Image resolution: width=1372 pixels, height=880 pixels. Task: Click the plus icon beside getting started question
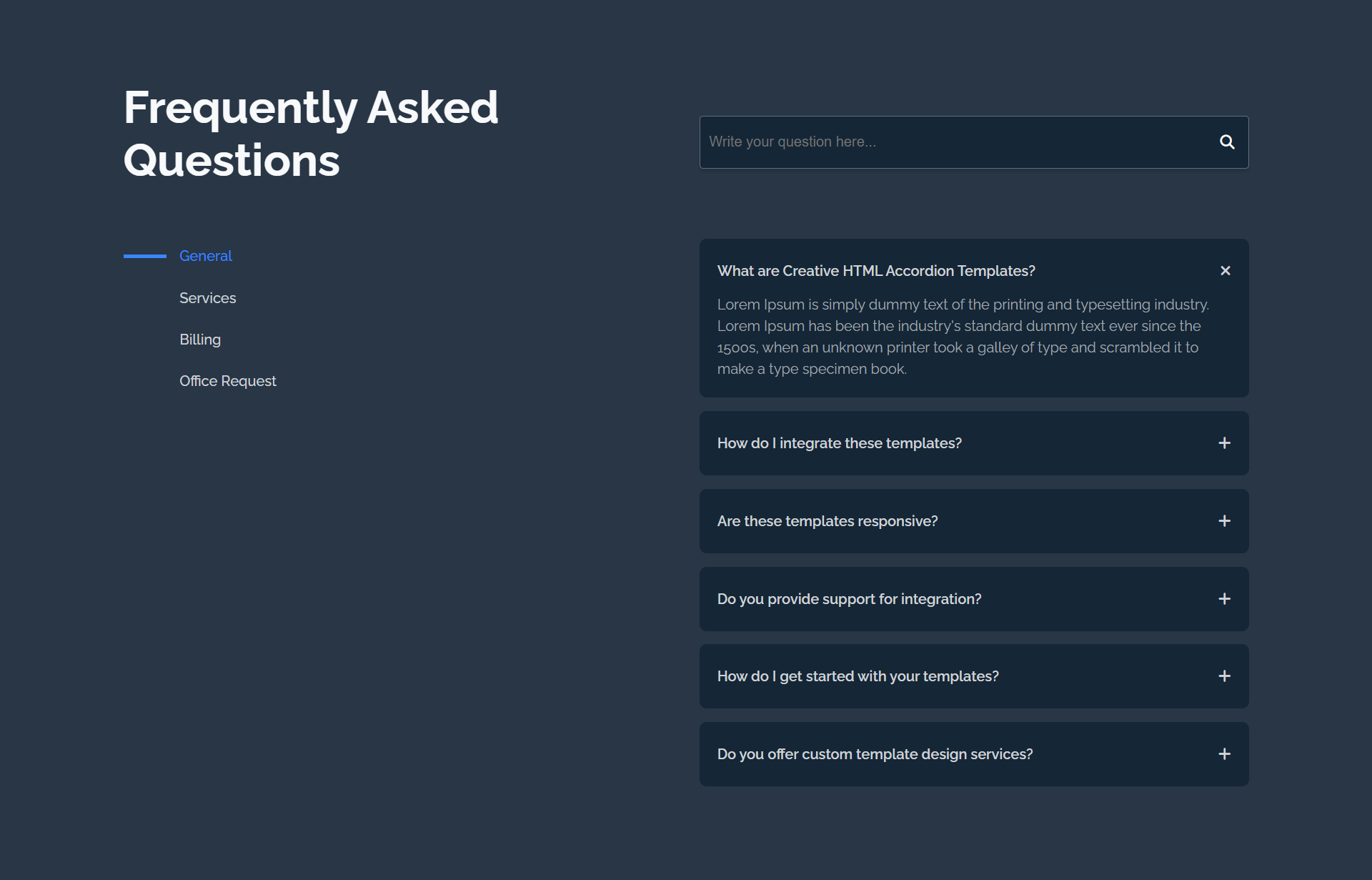[1225, 676]
